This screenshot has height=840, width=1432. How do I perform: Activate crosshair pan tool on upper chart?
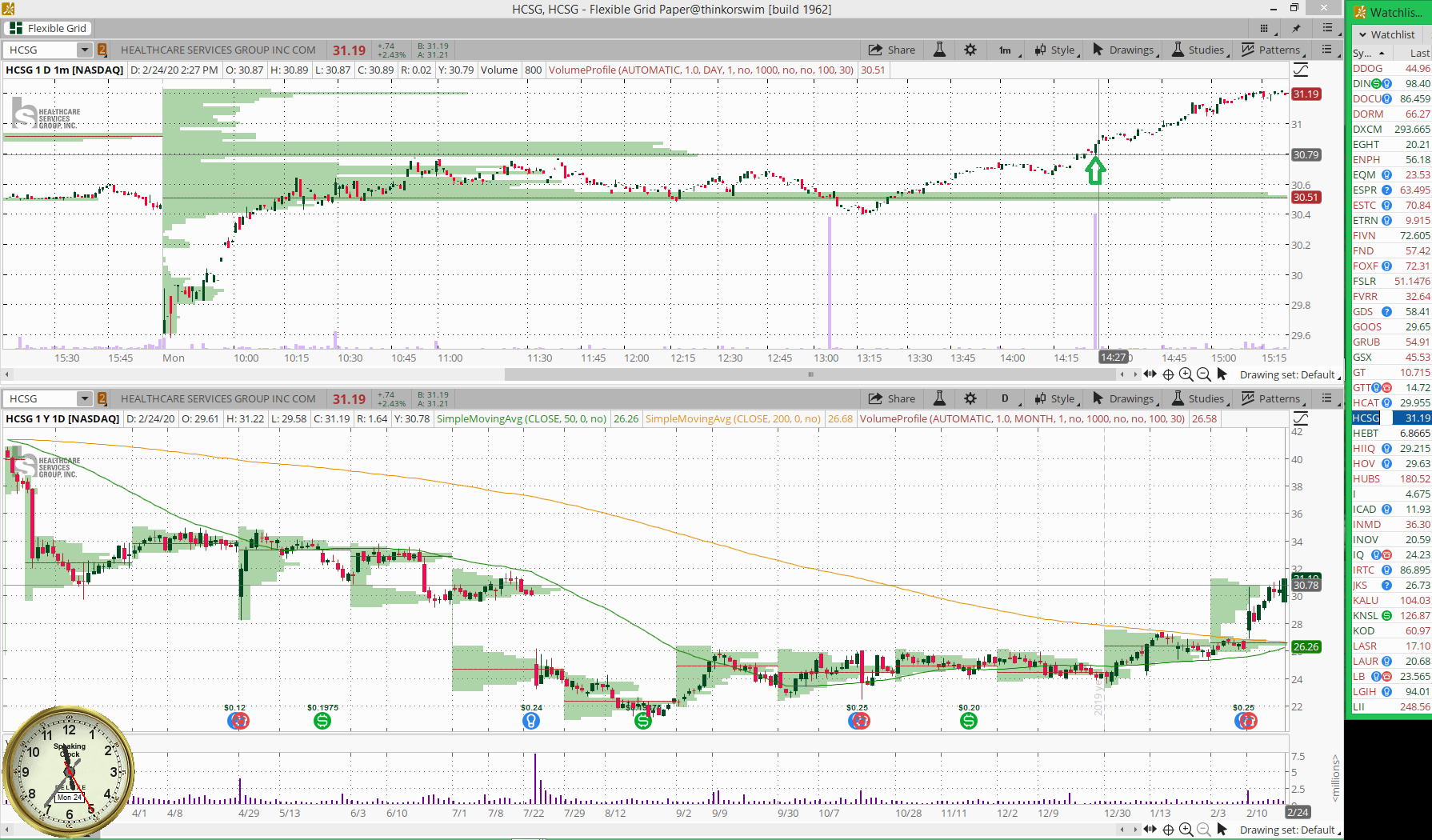point(1168,374)
